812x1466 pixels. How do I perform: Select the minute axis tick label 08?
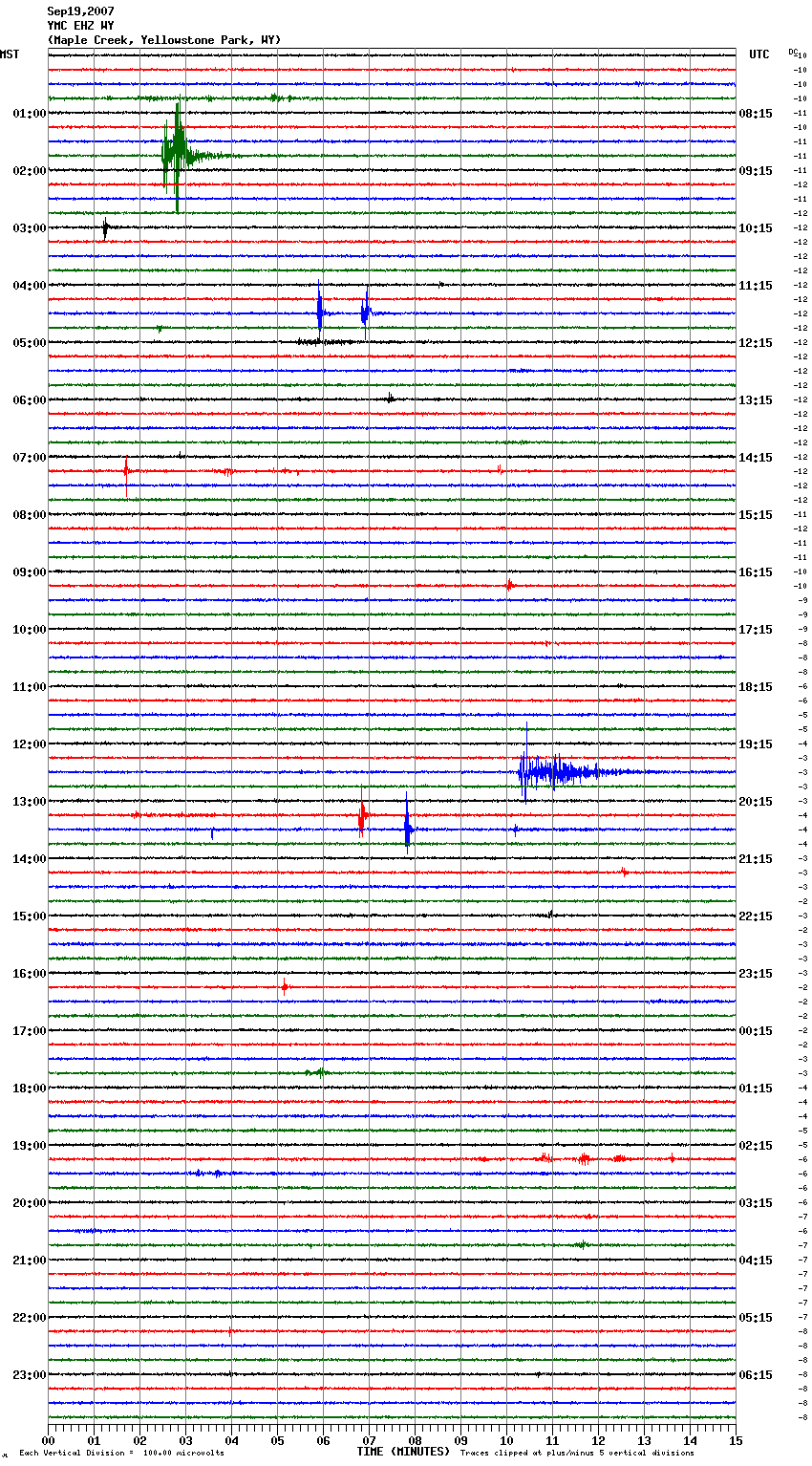point(415,1441)
